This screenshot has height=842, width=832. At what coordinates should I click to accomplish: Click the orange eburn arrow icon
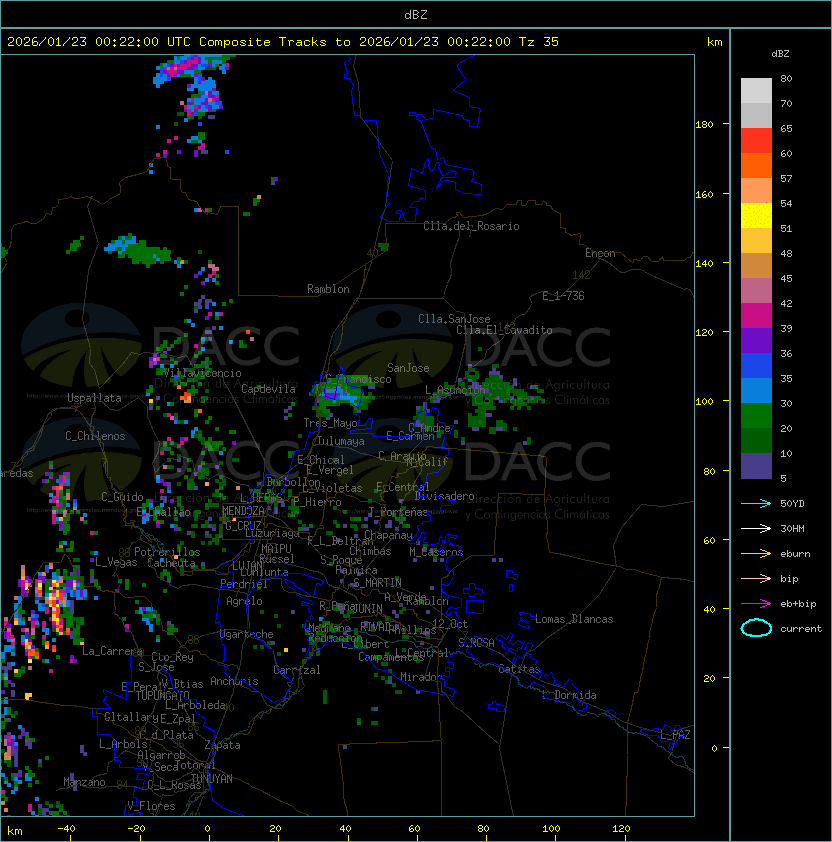pos(756,553)
